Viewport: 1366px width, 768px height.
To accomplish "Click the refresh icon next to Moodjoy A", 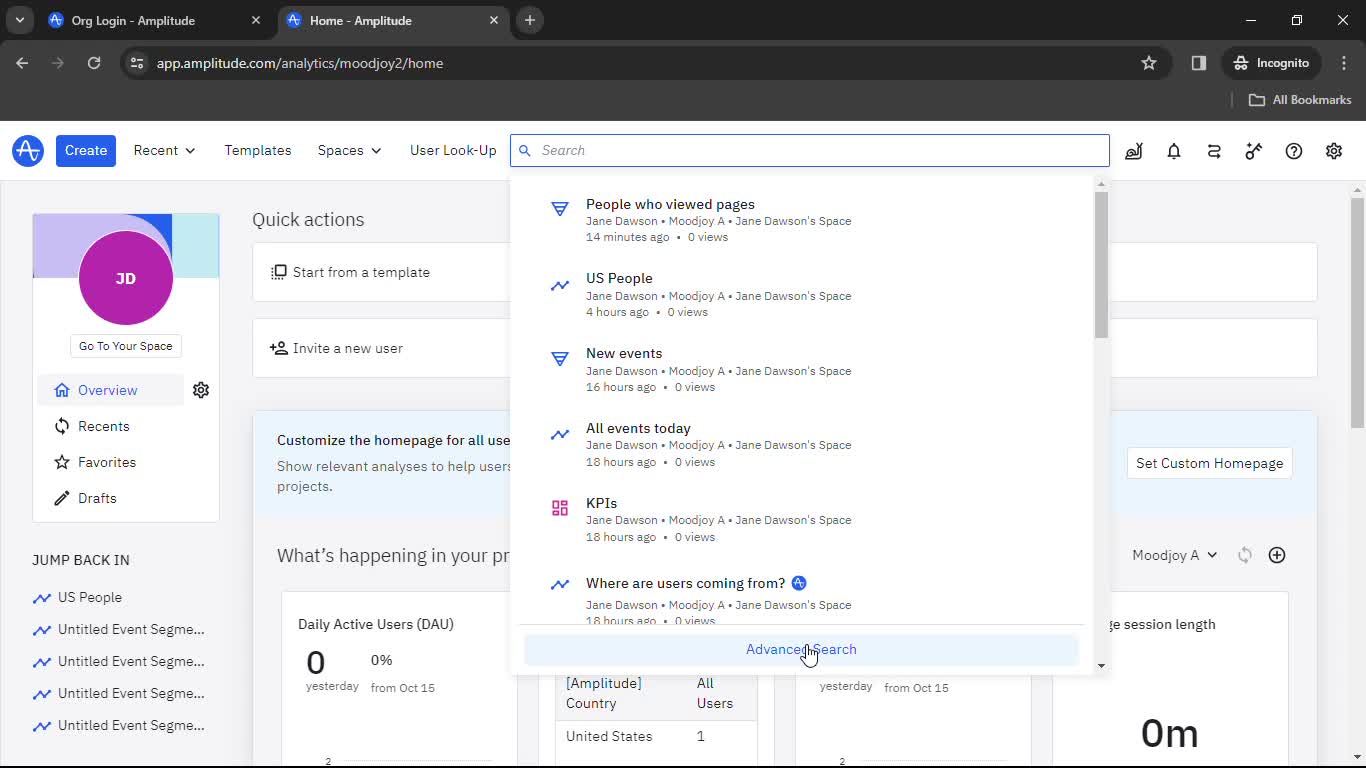I will pyautogui.click(x=1245, y=555).
